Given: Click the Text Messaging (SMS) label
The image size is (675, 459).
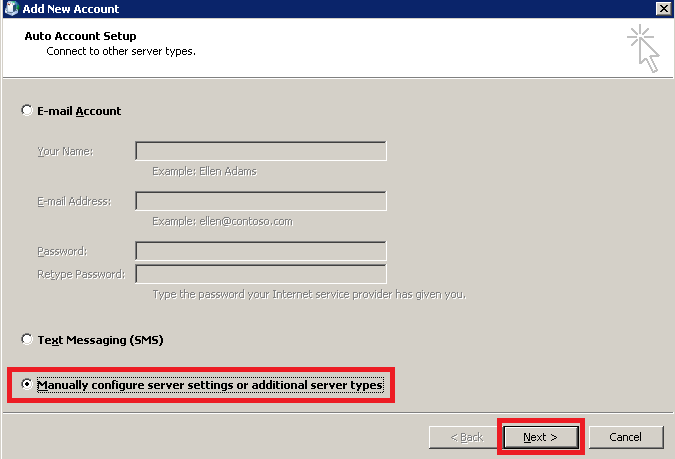Looking at the screenshot, I should point(100,340).
